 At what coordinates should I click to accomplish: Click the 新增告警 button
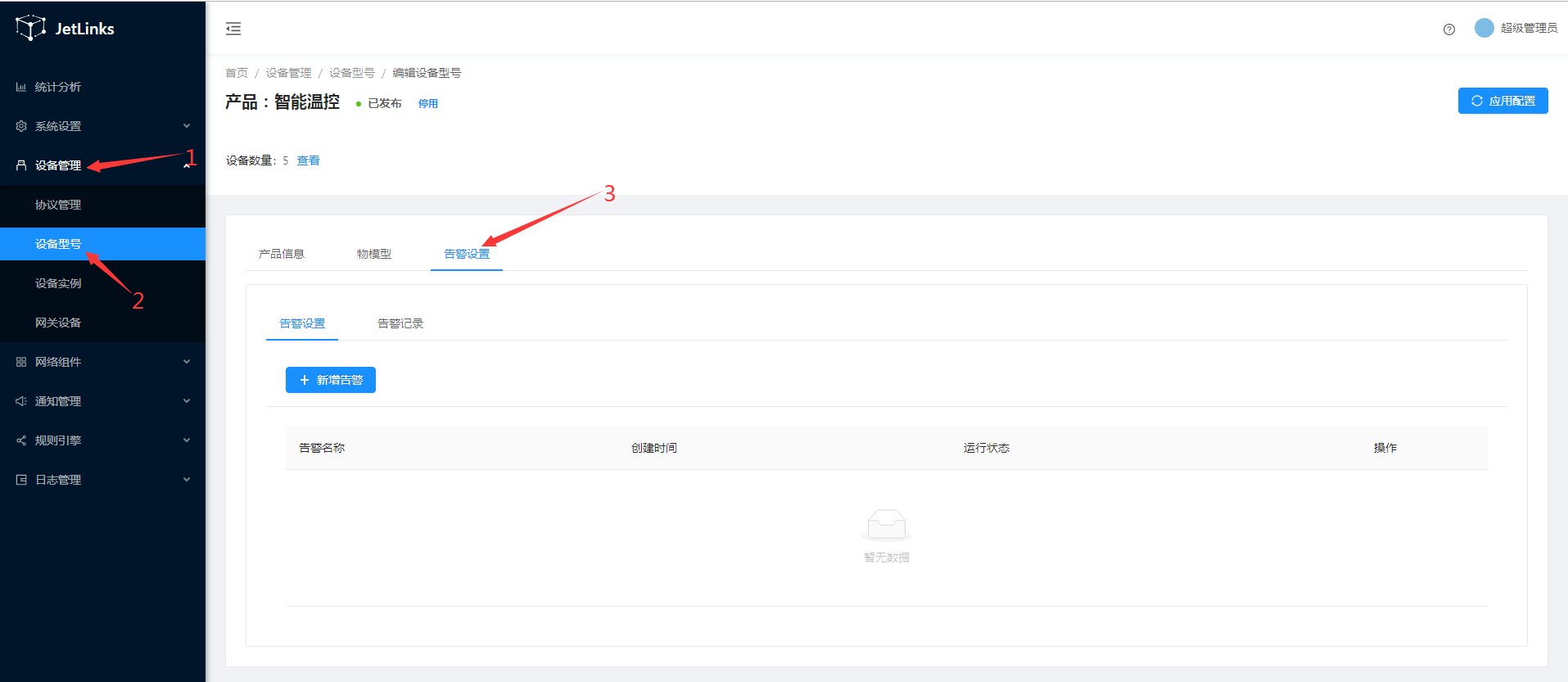coord(331,380)
